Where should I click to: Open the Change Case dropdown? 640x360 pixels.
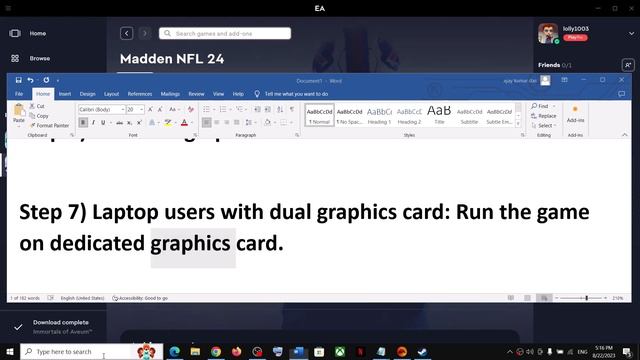[x=174, y=109]
